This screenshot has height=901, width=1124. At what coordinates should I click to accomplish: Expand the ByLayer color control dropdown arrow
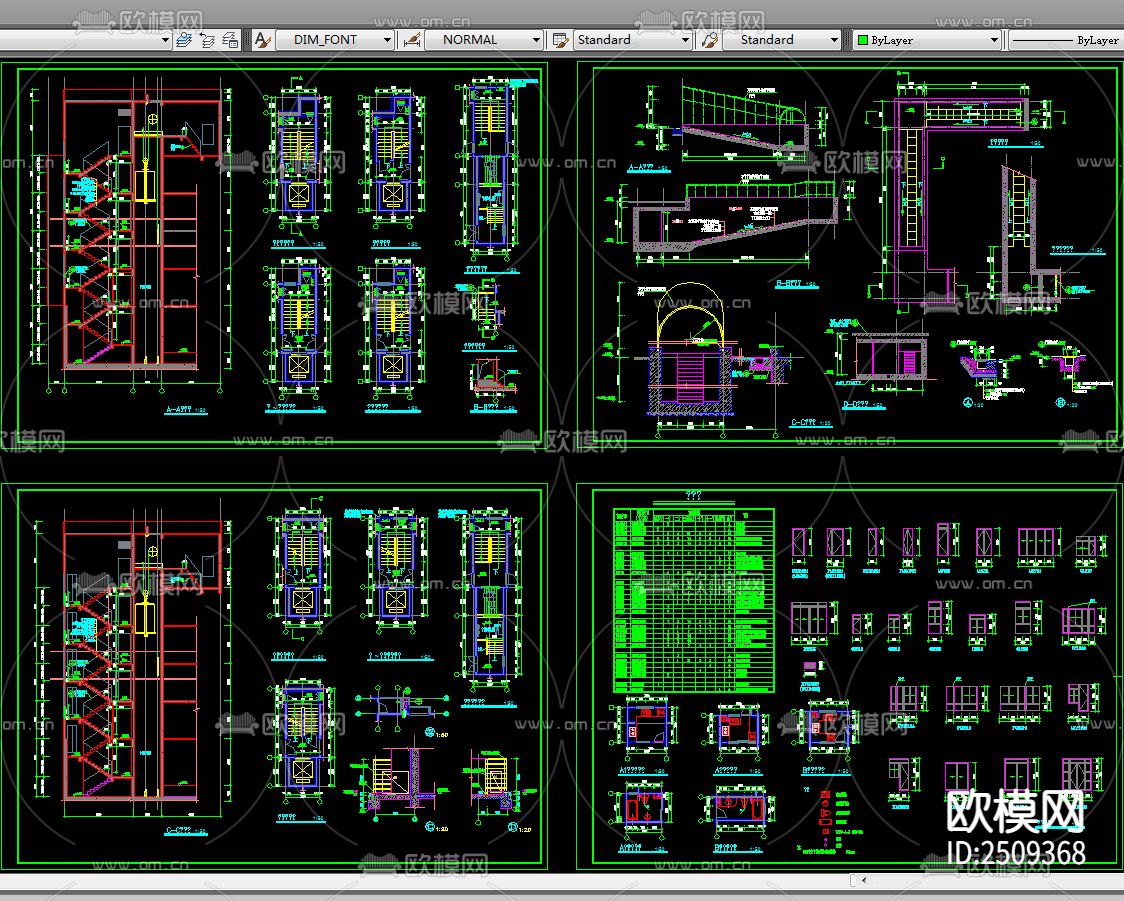[x=994, y=40]
